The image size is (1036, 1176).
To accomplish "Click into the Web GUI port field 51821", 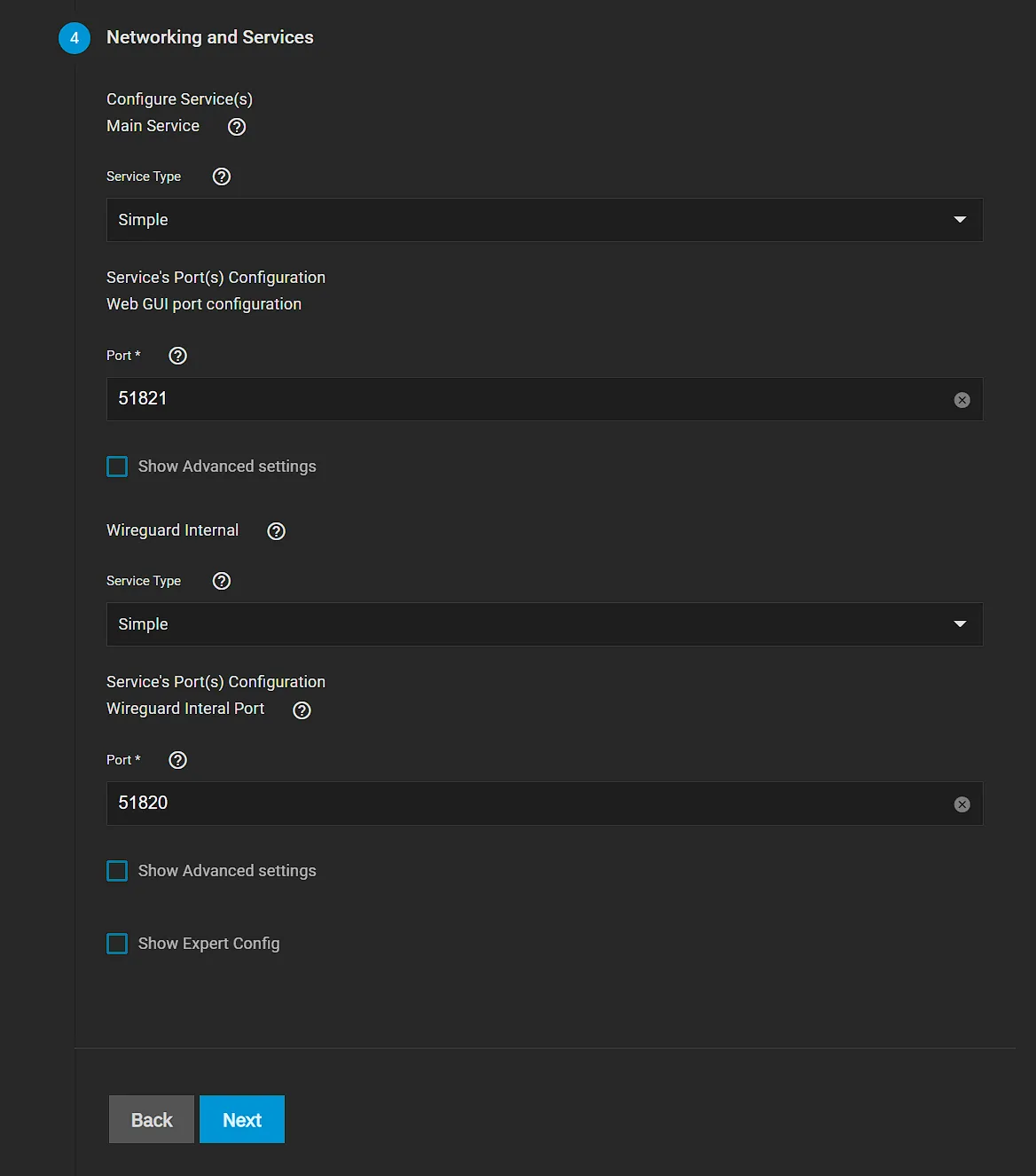I will point(523,399).
